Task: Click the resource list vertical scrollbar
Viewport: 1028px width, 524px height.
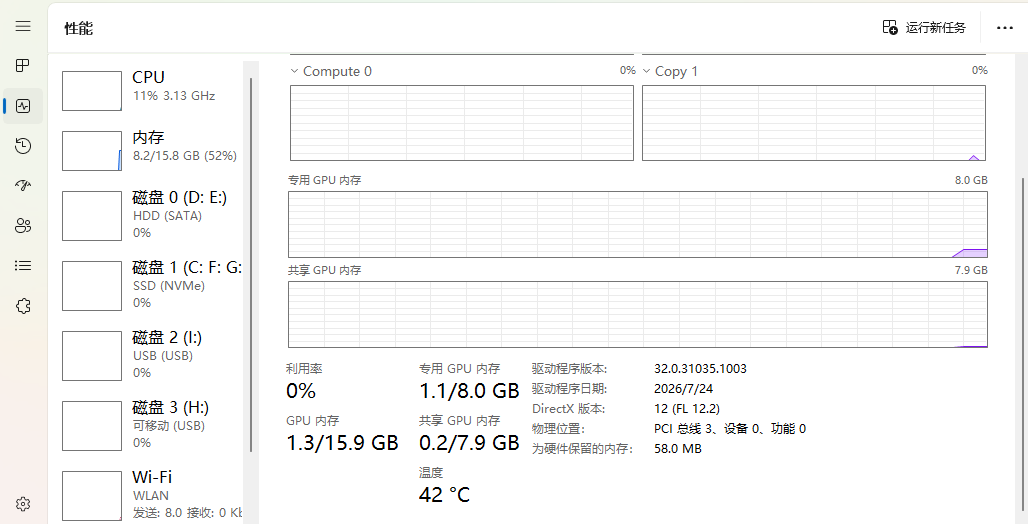Action: point(251,264)
